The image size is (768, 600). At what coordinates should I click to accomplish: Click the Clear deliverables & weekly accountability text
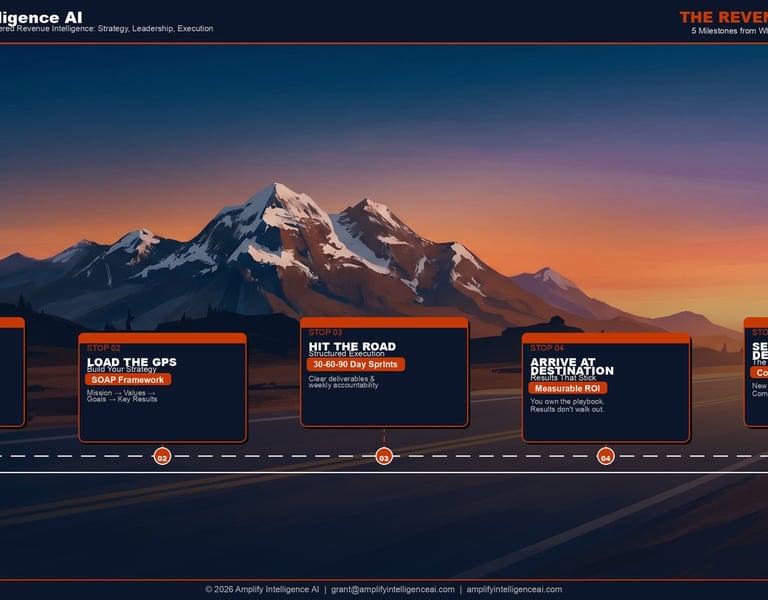(x=343, y=382)
